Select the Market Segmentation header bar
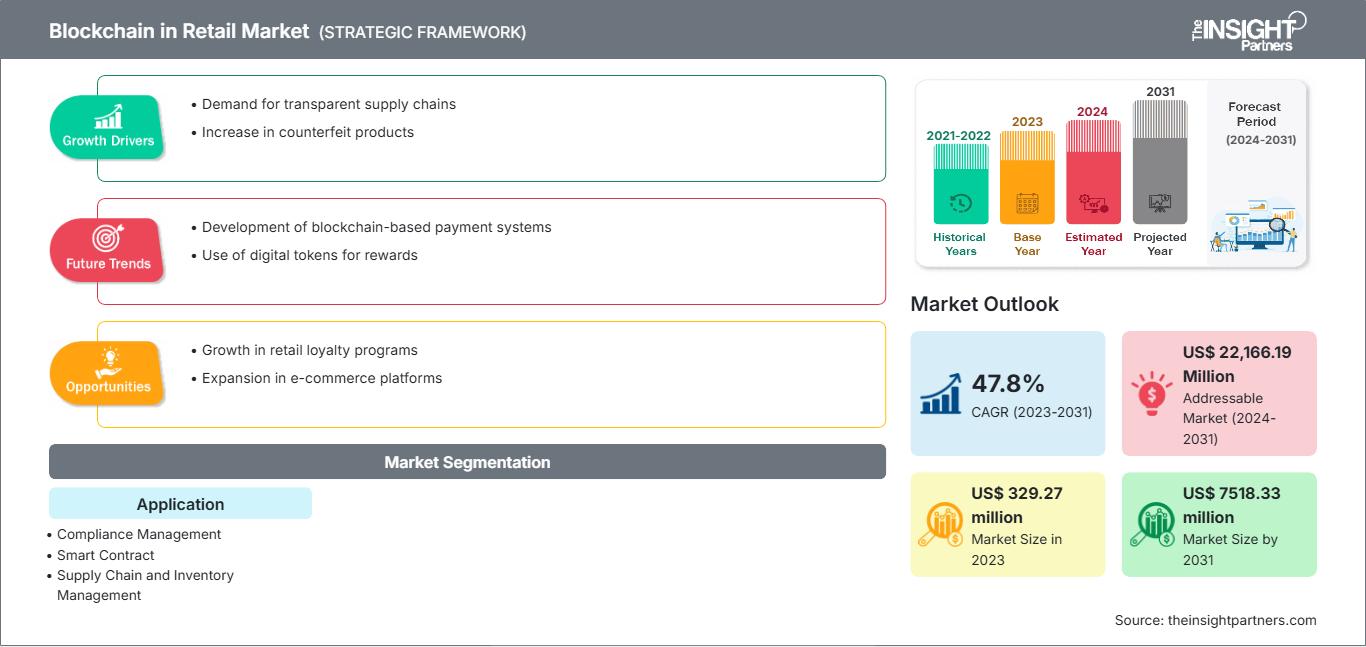Screen dimensions: 1366x647 [467, 462]
